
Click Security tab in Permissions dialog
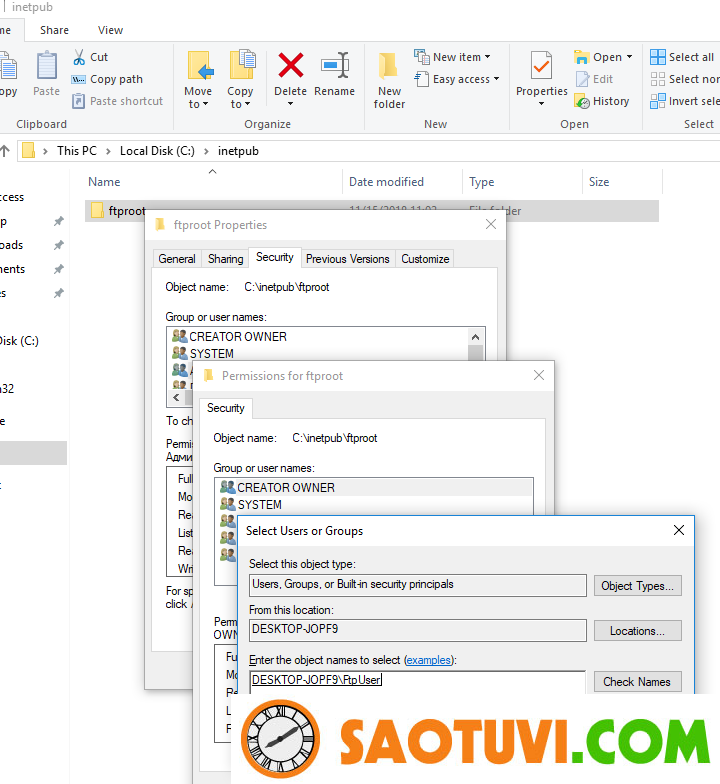point(226,408)
